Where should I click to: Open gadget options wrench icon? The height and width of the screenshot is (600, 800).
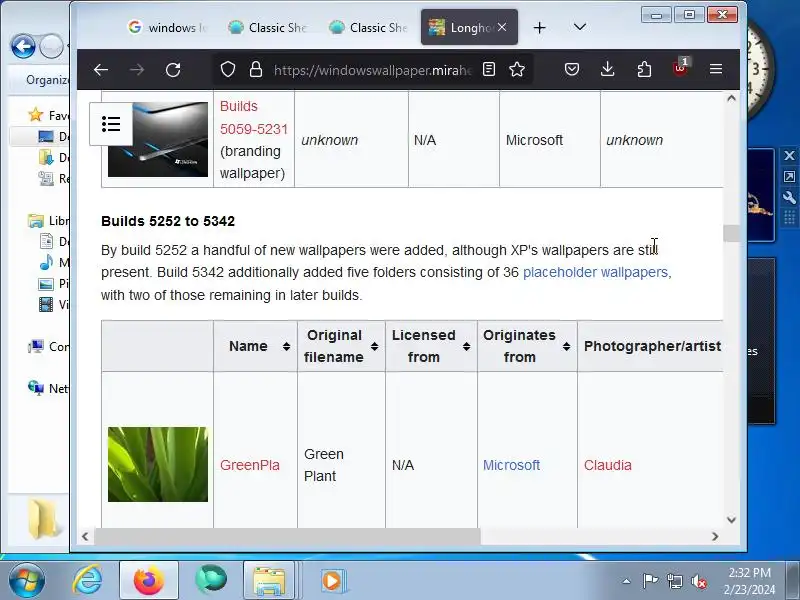click(x=789, y=197)
